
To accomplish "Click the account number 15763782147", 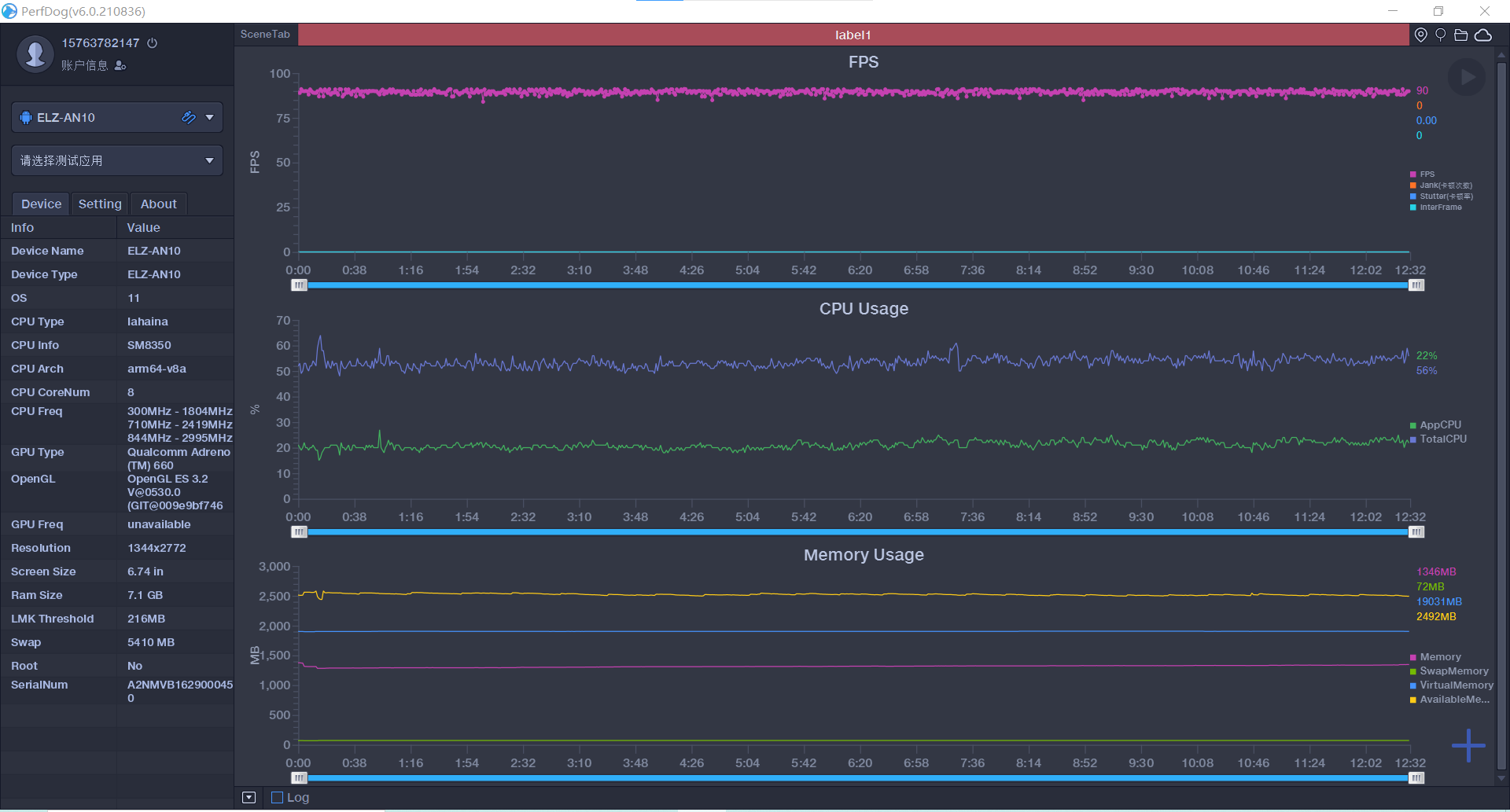I will pyautogui.click(x=101, y=43).
